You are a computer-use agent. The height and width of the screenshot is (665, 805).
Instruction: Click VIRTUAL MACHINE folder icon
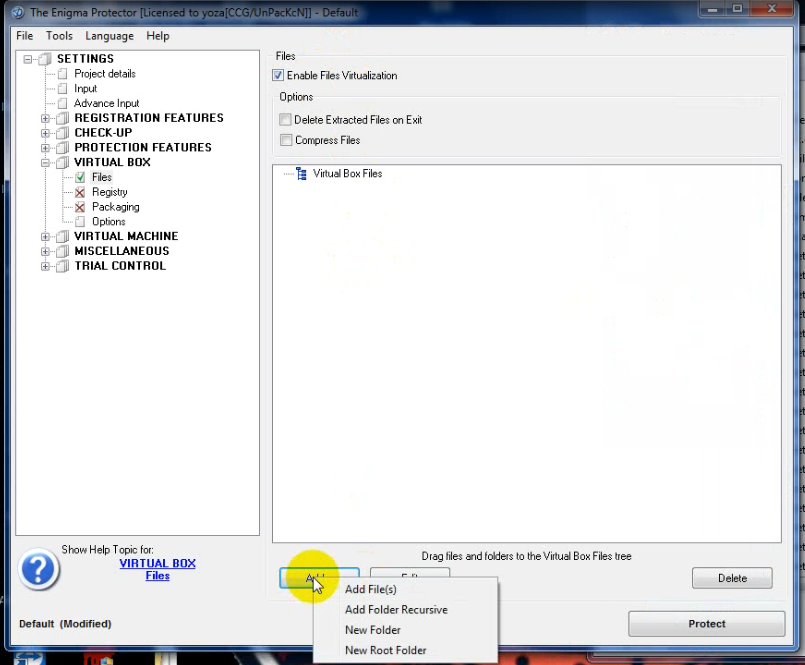pyautogui.click(x=63, y=237)
